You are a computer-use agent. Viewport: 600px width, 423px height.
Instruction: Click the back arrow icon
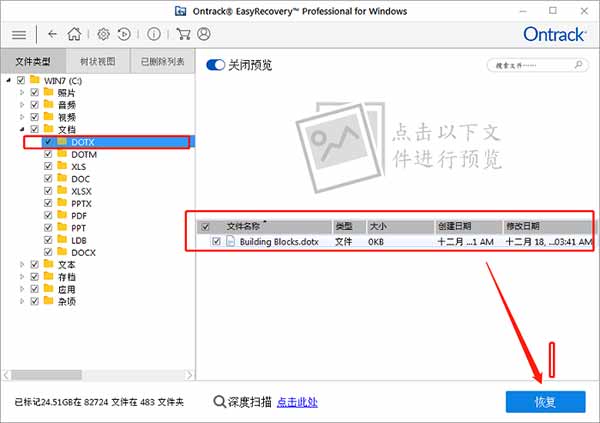click(x=51, y=34)
